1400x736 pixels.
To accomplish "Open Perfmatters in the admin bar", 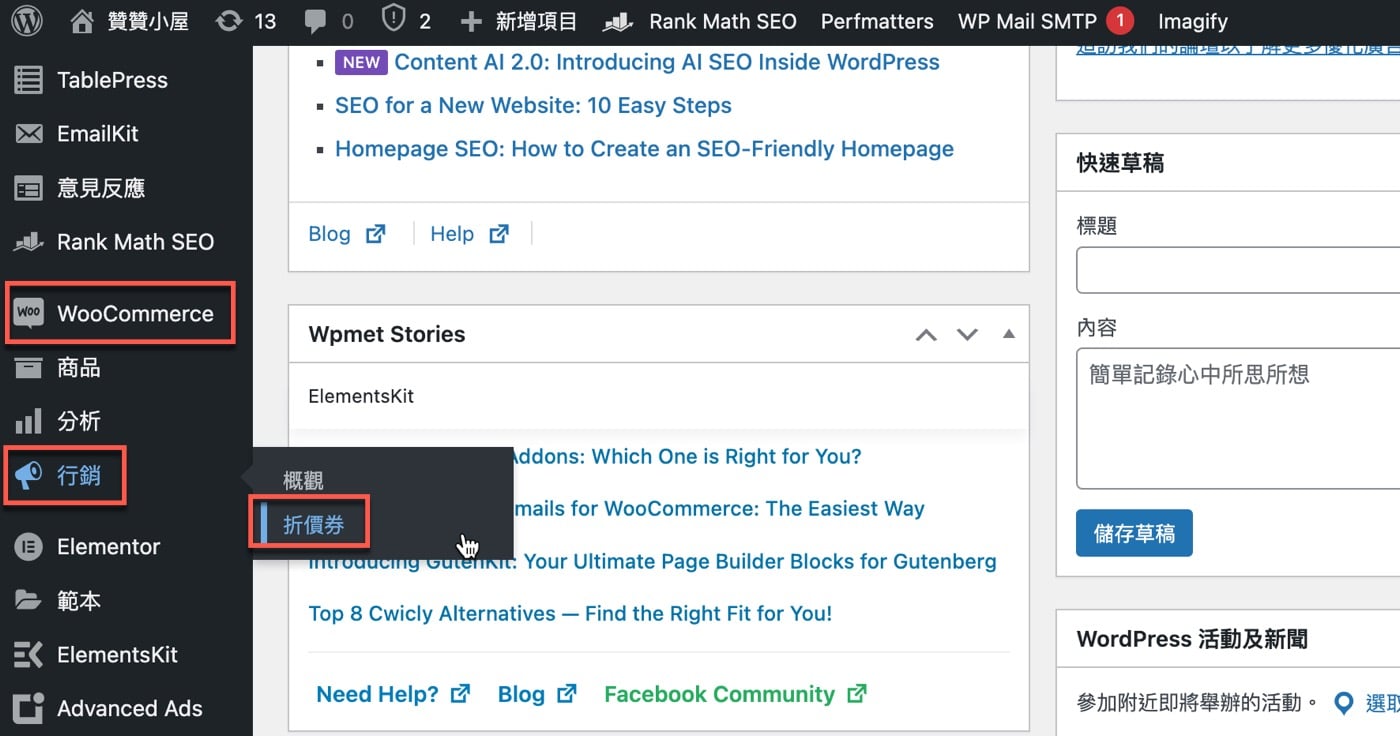I will pyautogui.click(x=877, y=21).
